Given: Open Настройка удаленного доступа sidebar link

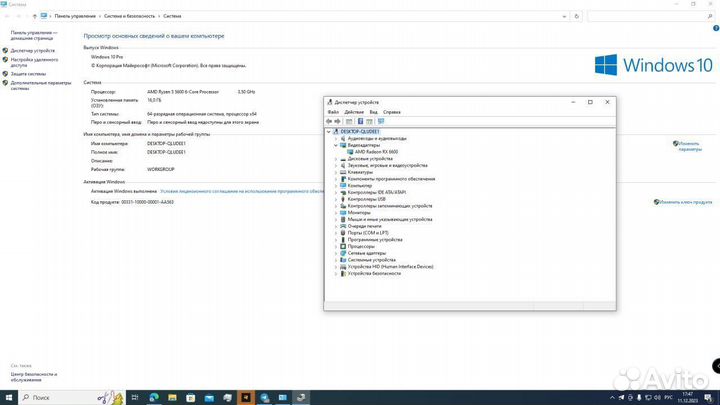Looking at the screenshot, I should coord(34,62).
